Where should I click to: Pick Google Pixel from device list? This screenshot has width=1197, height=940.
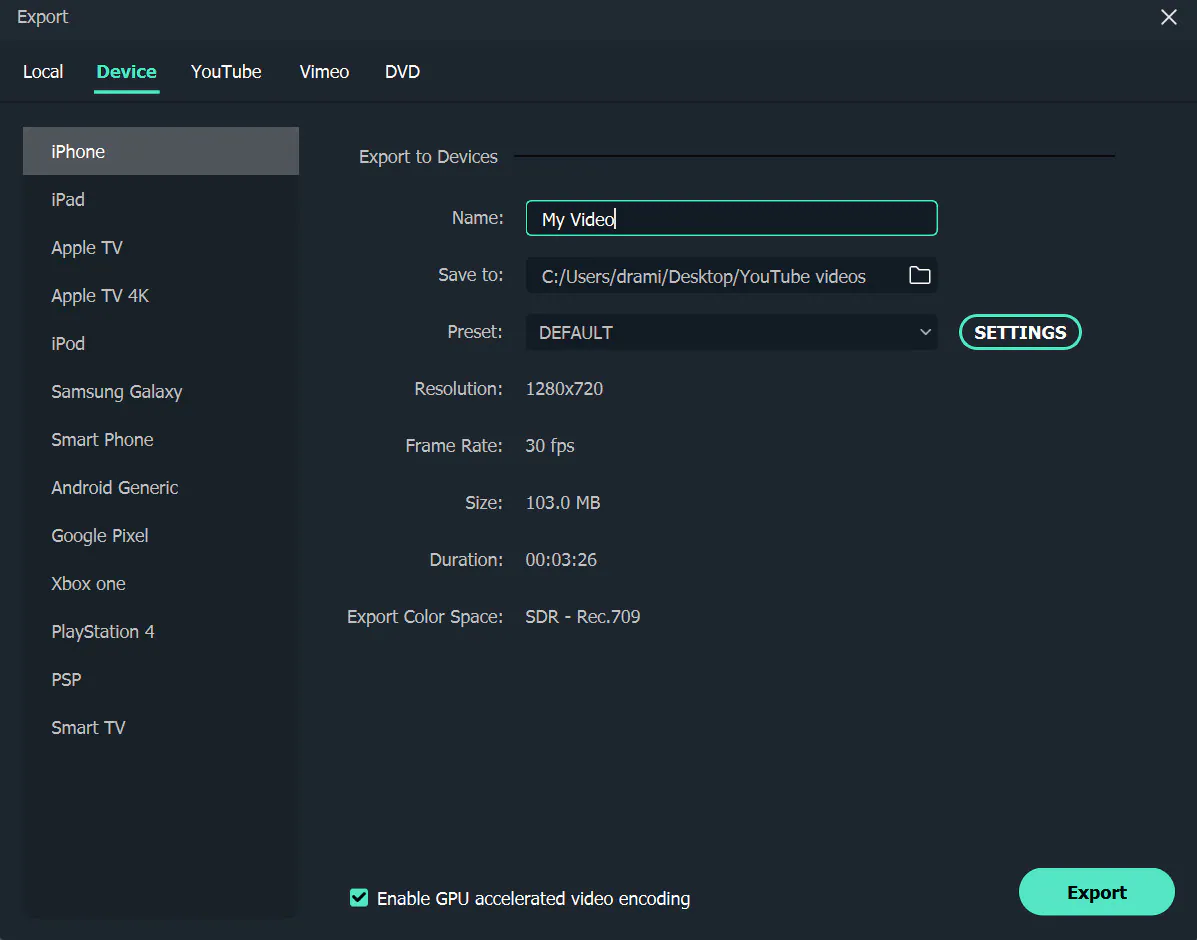pyautogui.click(x=100, y=536)
